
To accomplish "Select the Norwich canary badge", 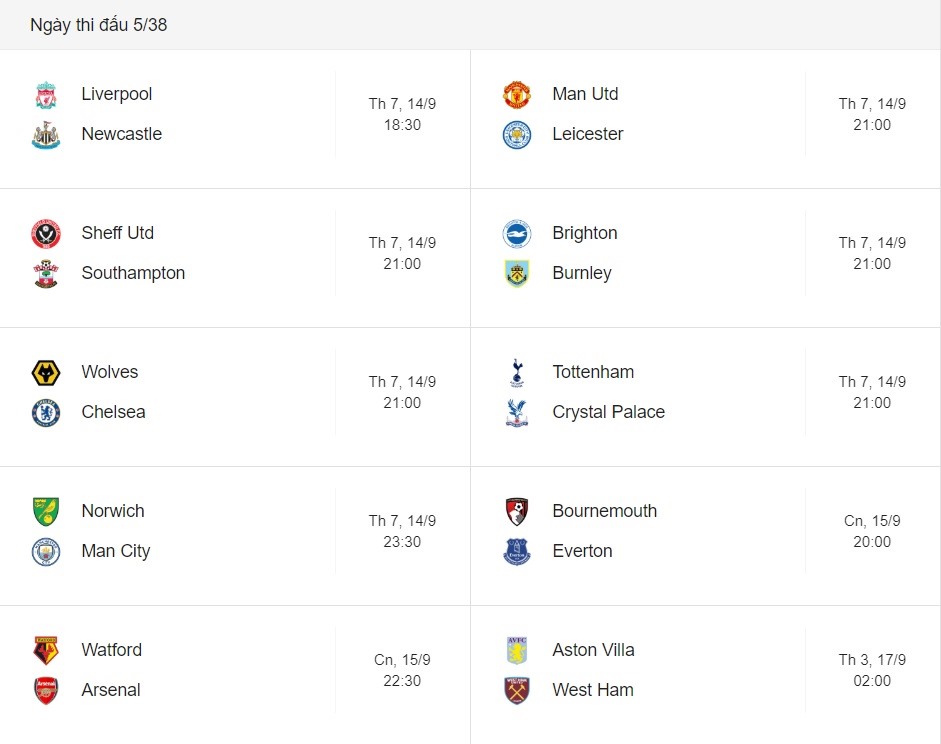I will point(46,512).
